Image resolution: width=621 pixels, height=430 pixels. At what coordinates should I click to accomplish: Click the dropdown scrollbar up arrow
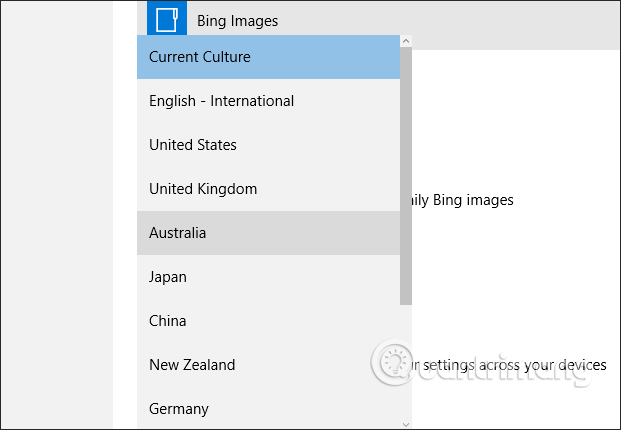[405, 42]
